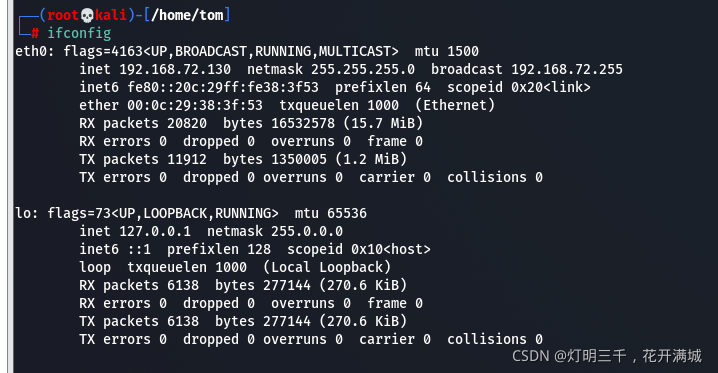Click the netmask 255.255.255.0 value
This screenshot has width=718, height=373.
pos(363,69)
